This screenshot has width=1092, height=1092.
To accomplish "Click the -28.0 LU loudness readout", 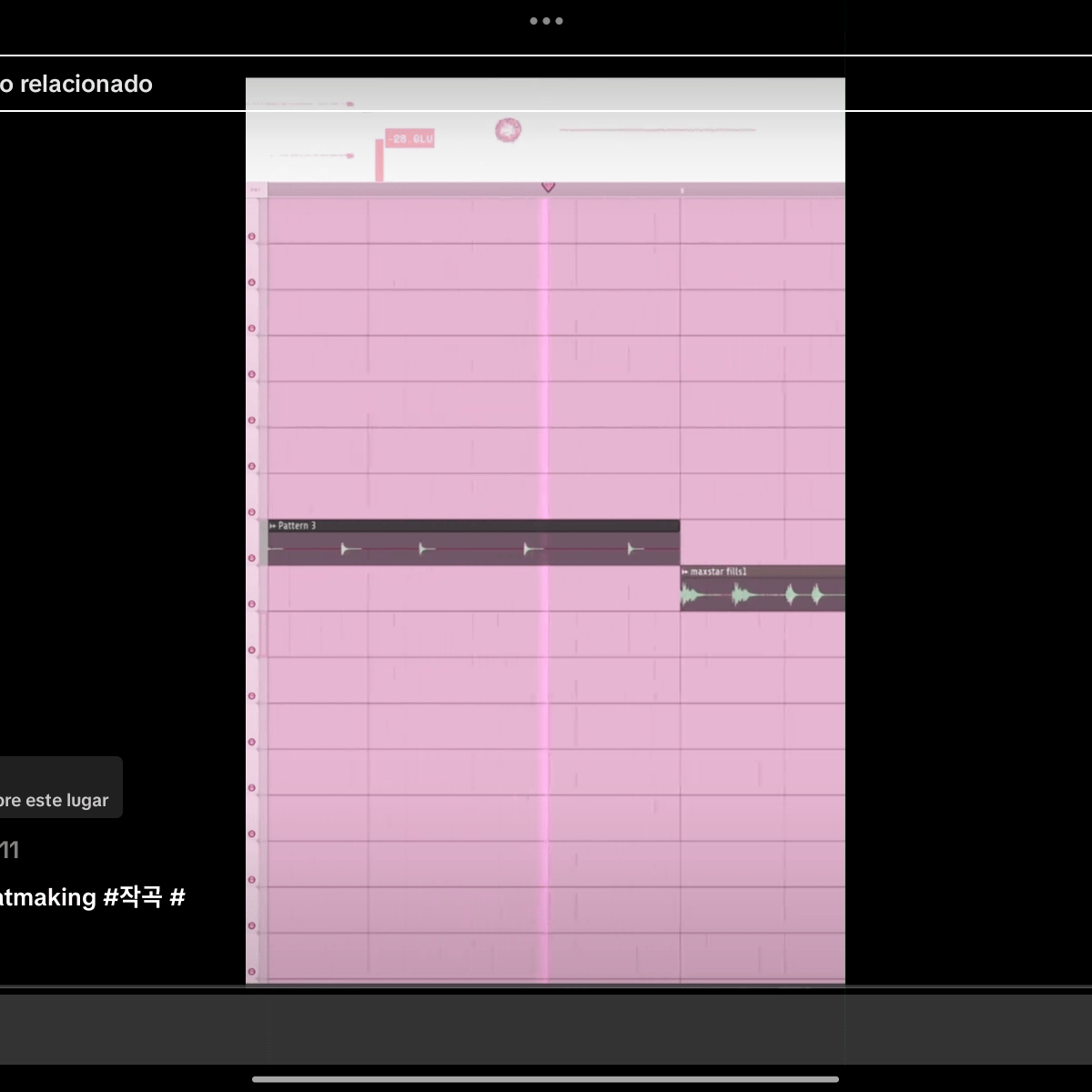I will coord(409,139).
